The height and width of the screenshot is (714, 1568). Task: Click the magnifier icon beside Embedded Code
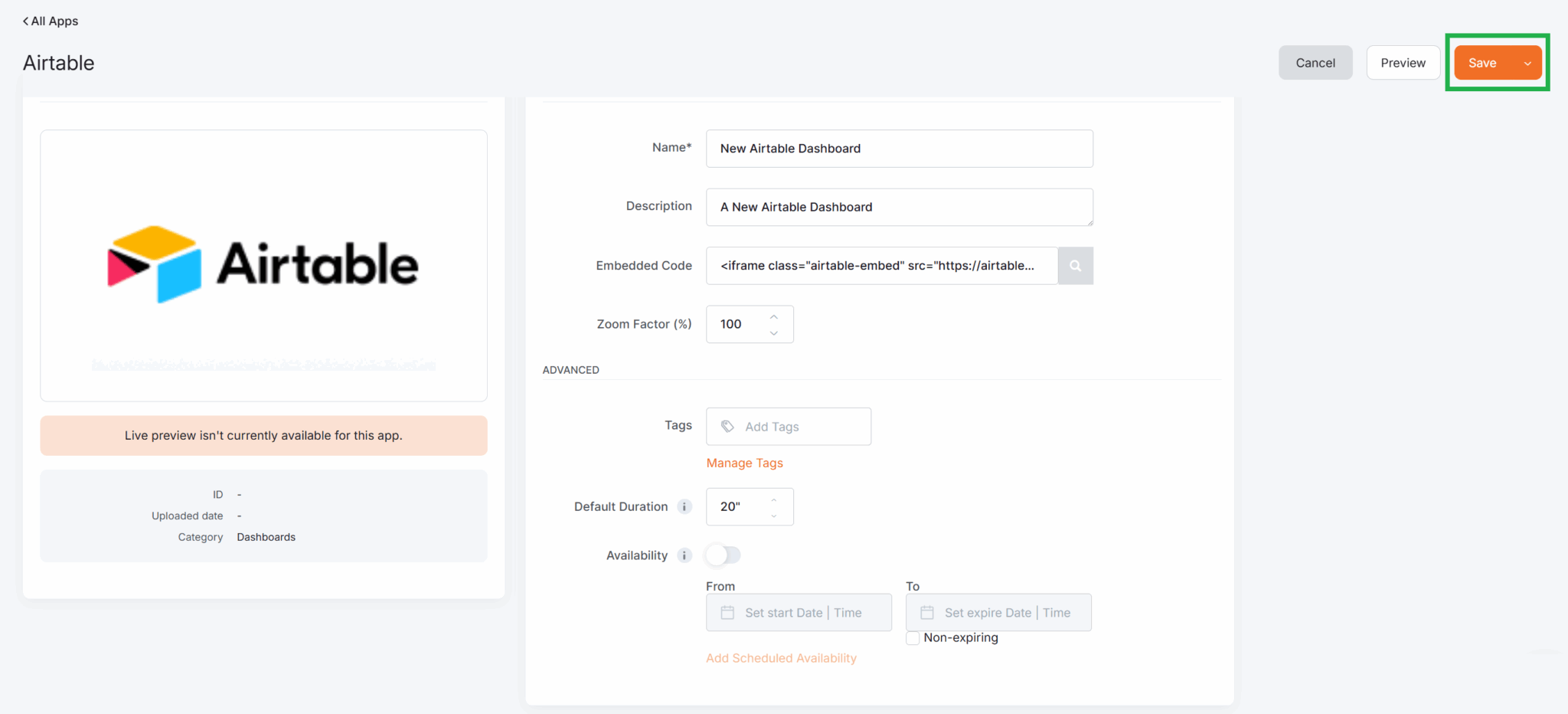(1075, 265)
